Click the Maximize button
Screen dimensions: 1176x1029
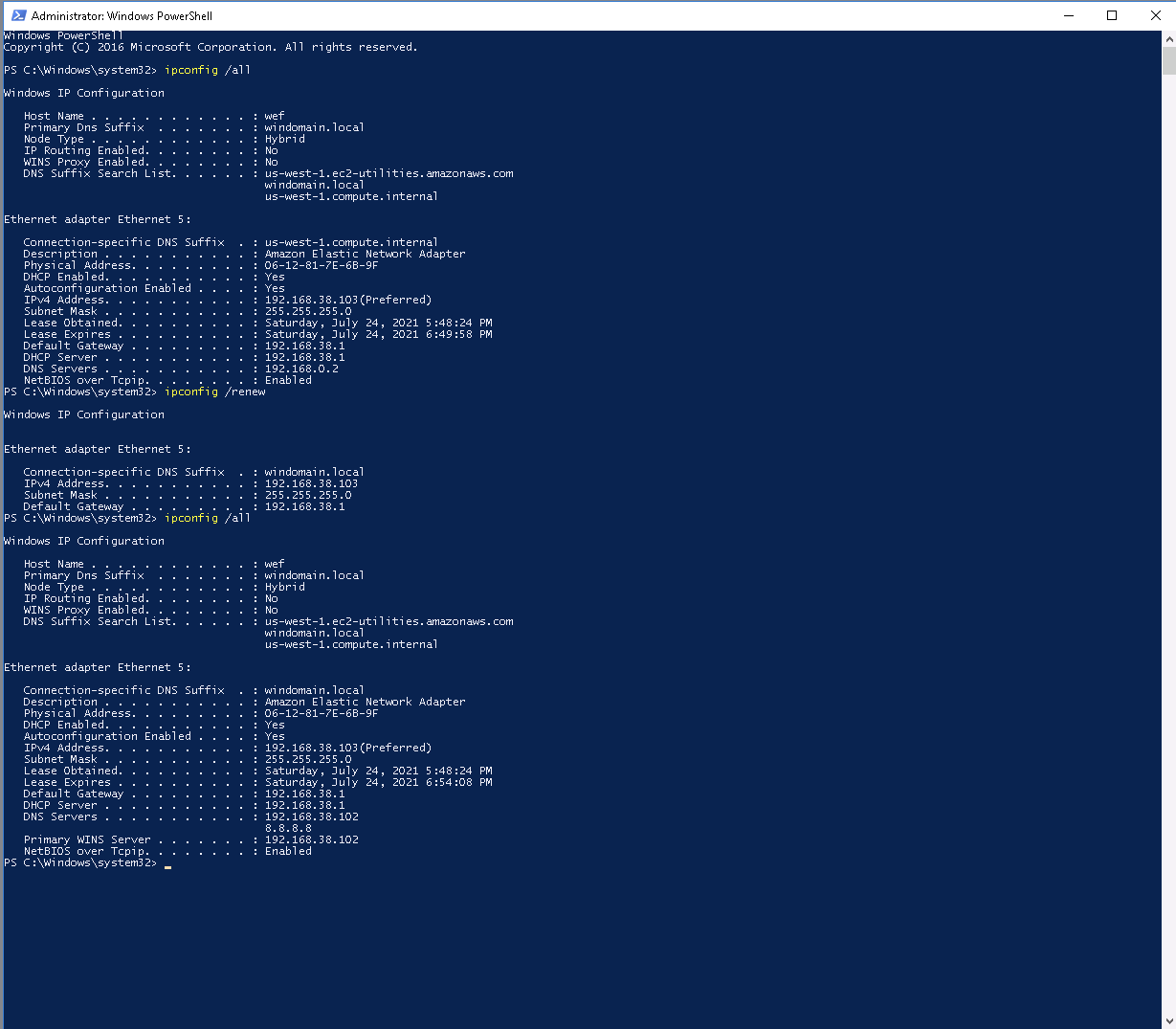[1111, 14]
